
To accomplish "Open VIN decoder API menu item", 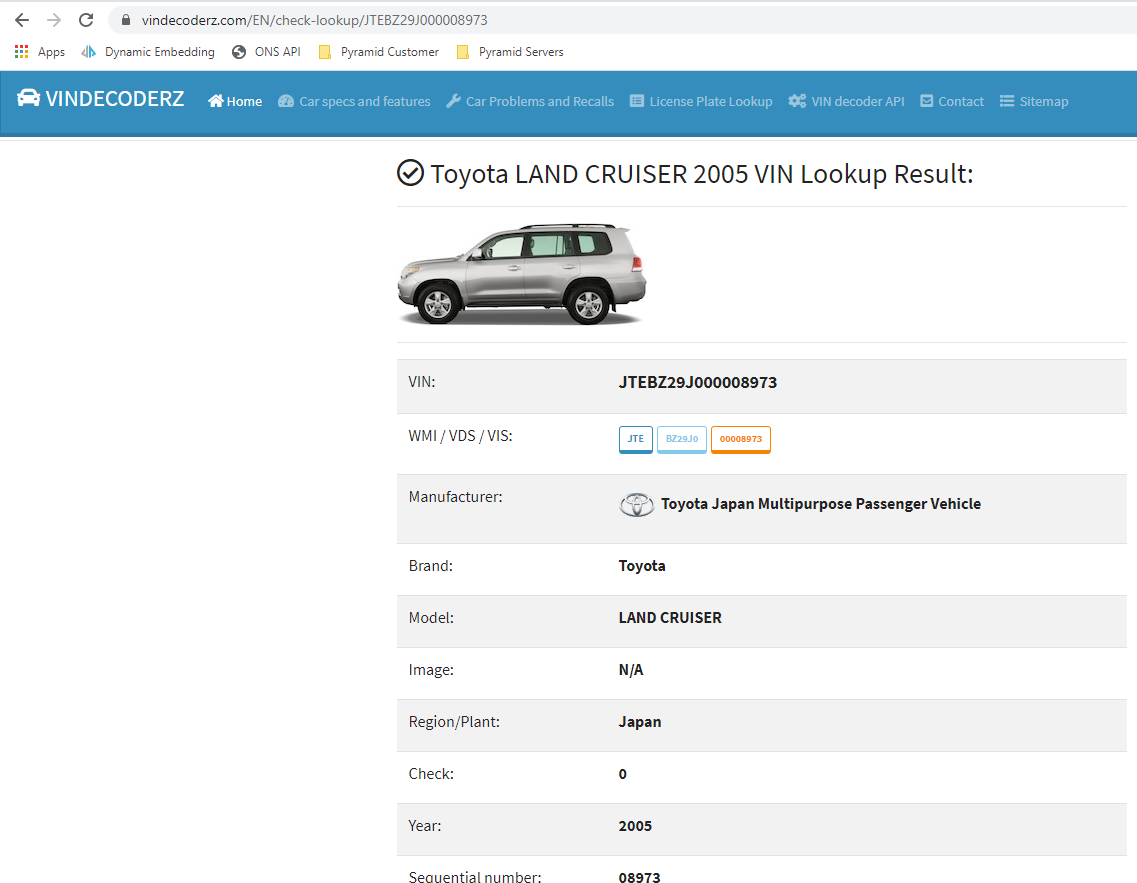I will point(846,101).
